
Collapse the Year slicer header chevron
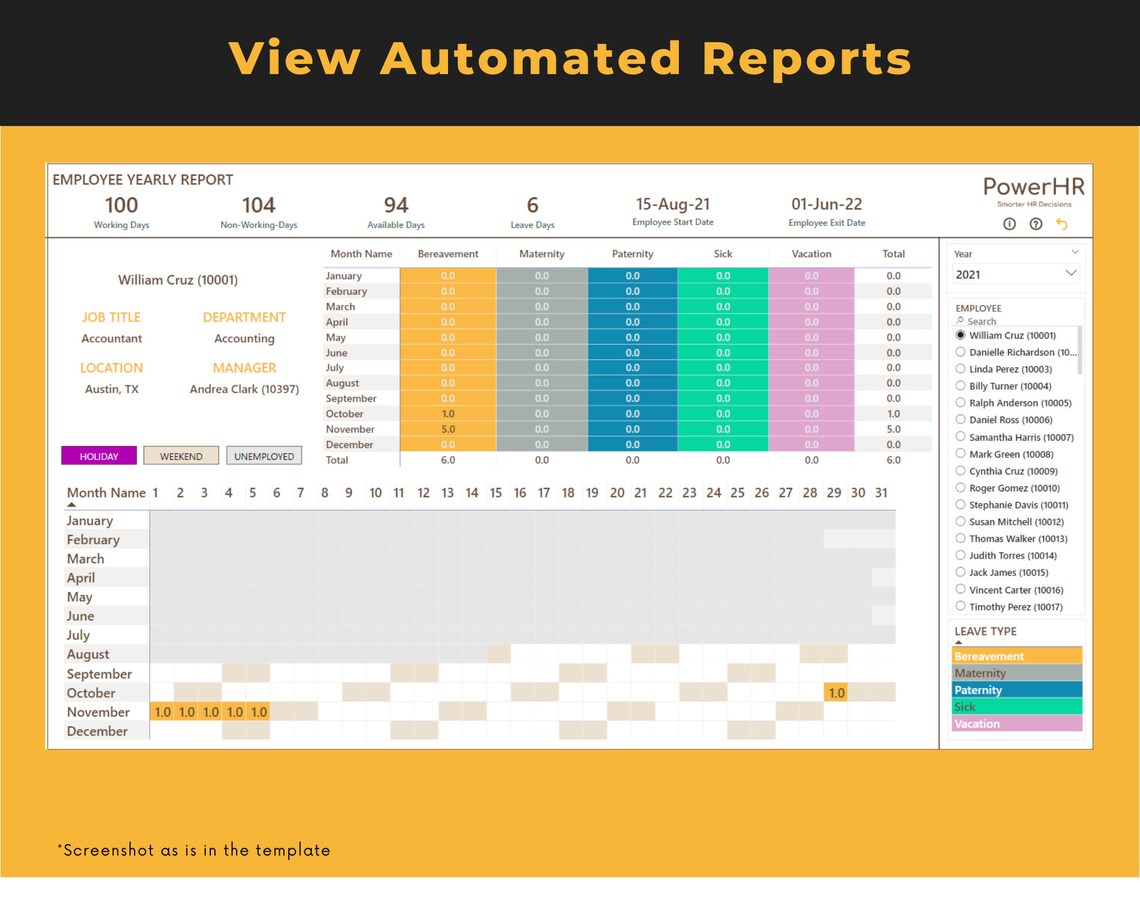tap(1075, 252)
